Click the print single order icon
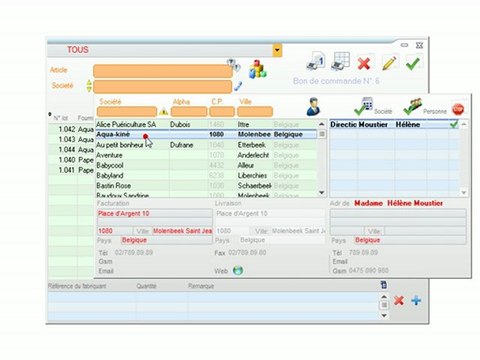Screen dimensions: 480x360 click(x=316, y=61)
